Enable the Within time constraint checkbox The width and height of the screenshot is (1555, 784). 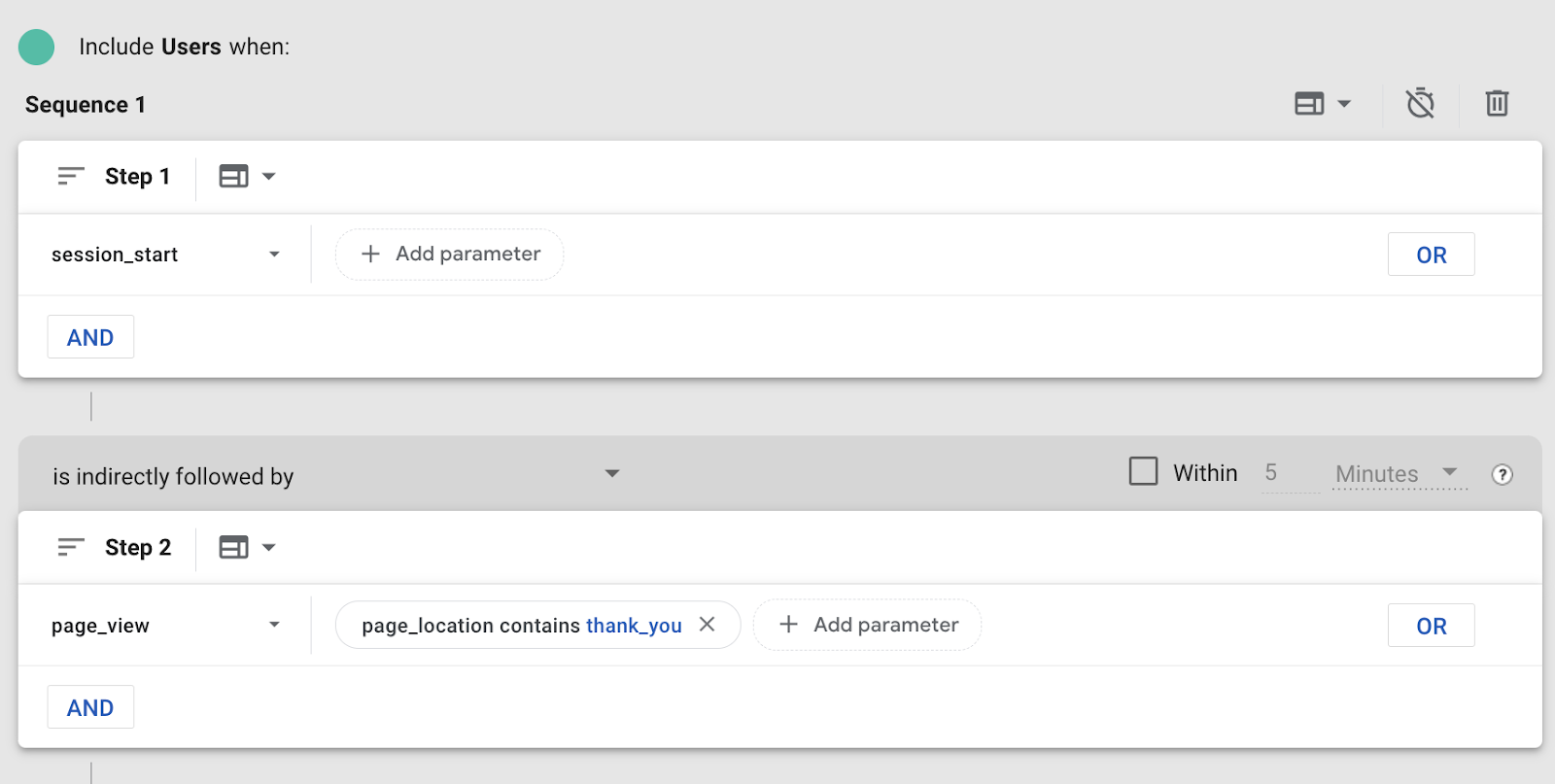[x=1143, y=471]
